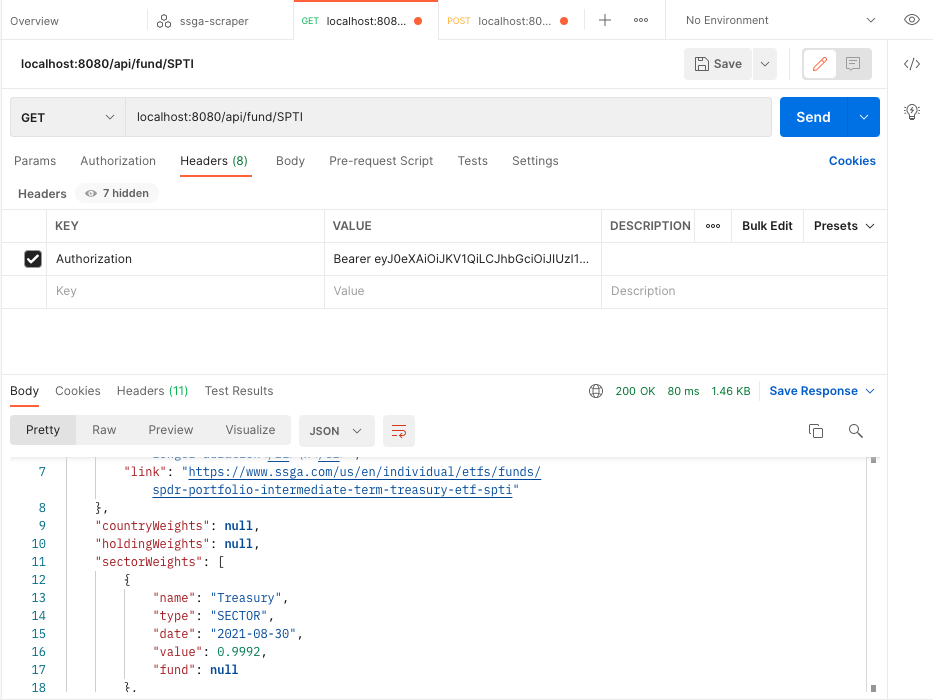Open the Params tab
The image size is (933, 700).
point(35,161)
